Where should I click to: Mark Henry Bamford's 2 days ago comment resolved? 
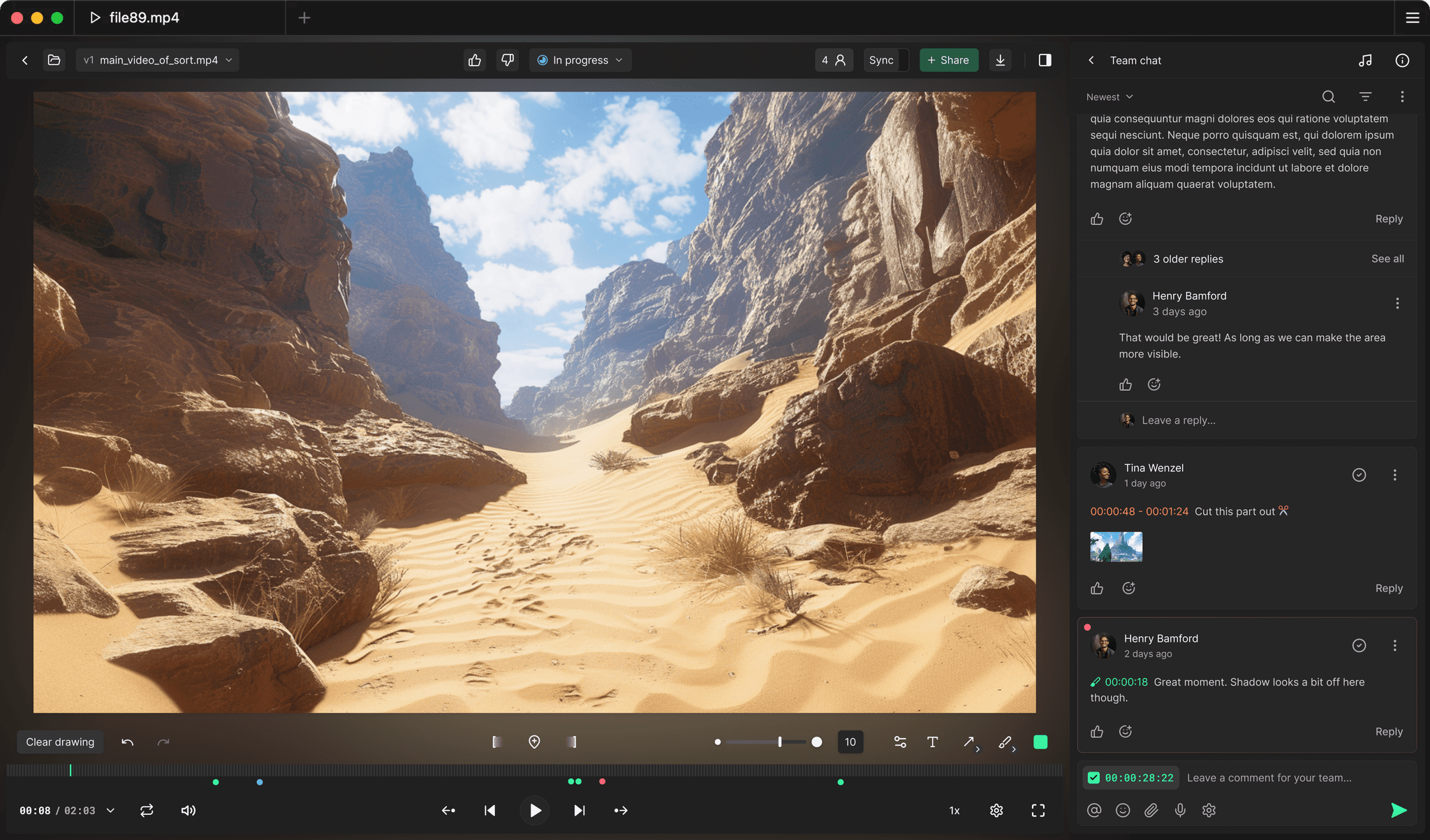(1359, 646)
